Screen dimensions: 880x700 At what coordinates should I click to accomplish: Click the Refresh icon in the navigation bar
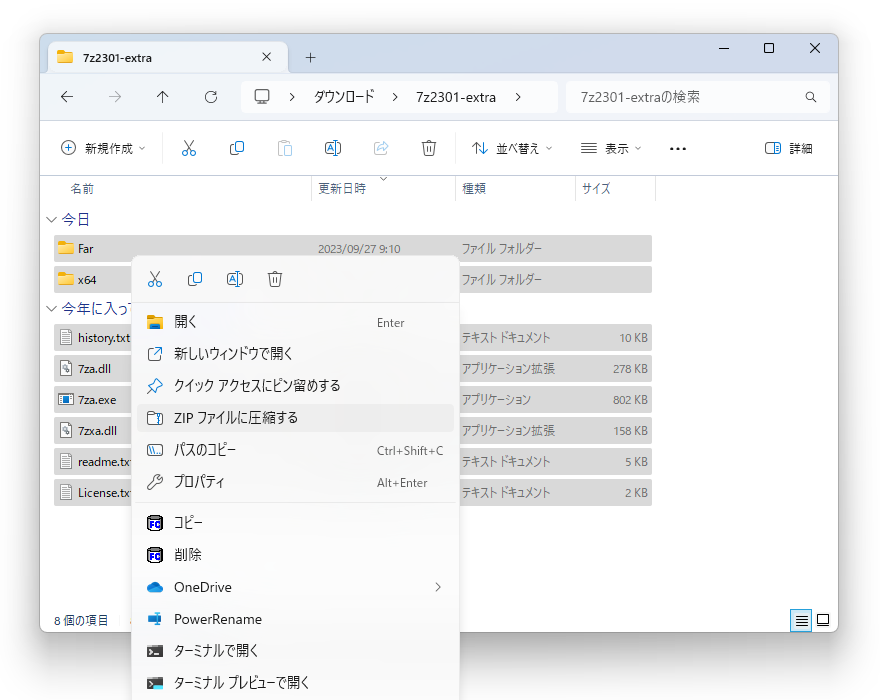pos(210,96)
